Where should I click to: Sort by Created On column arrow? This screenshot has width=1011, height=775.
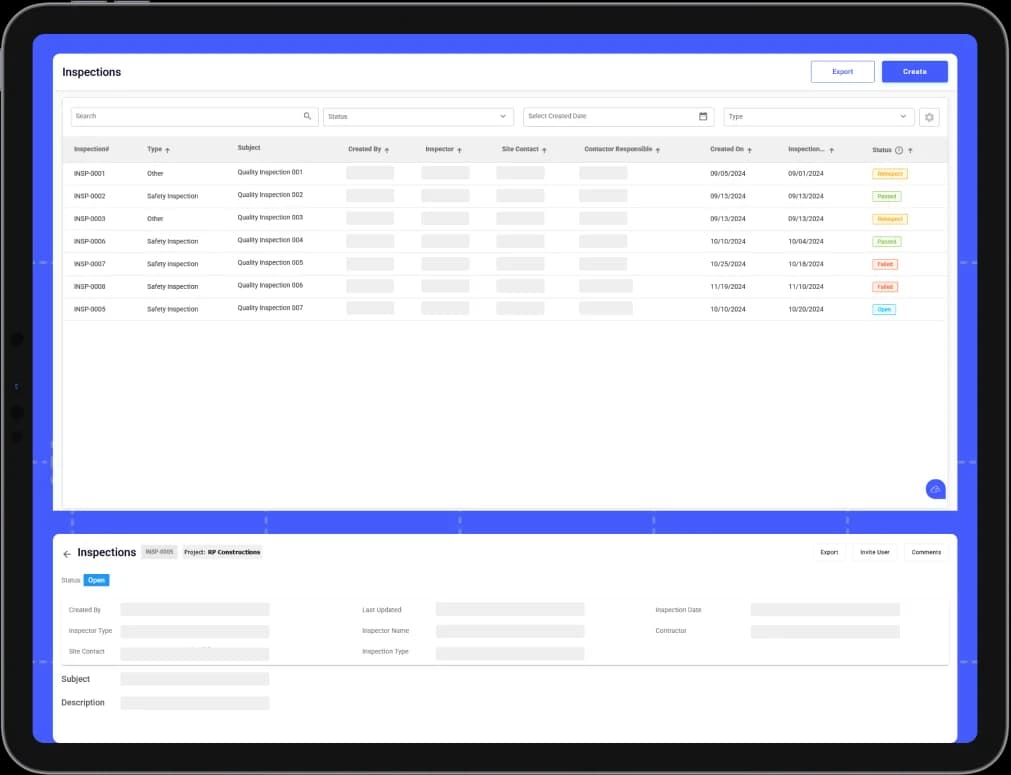coord(749,150)
